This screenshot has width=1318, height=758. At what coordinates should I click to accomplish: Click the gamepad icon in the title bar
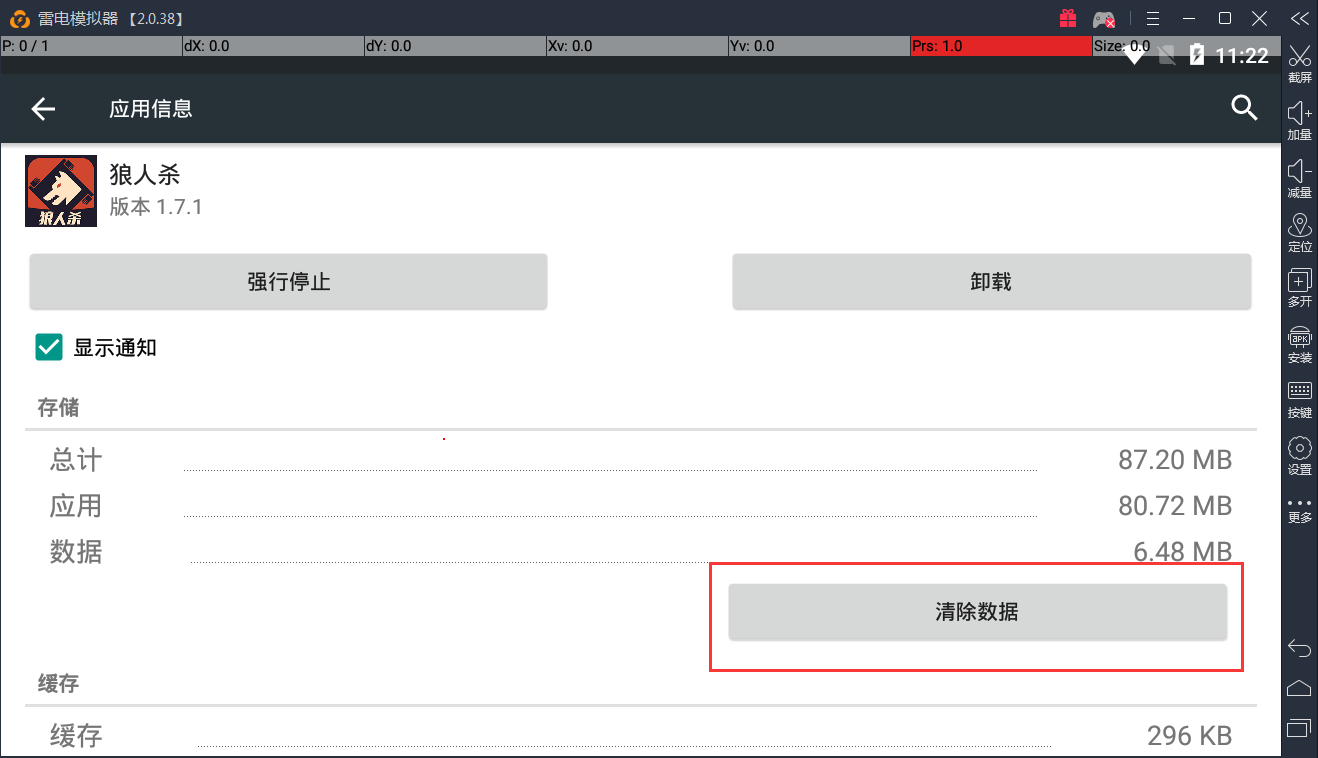(1103, 19)
